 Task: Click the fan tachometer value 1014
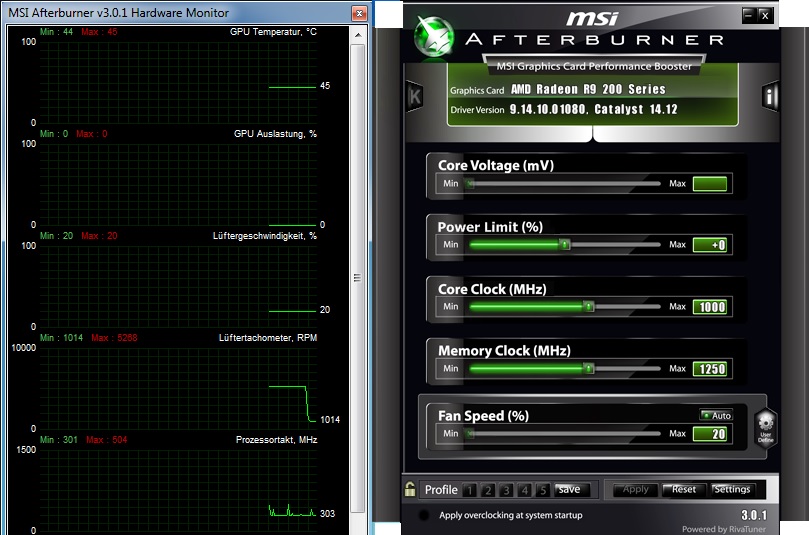coord(330,419)
